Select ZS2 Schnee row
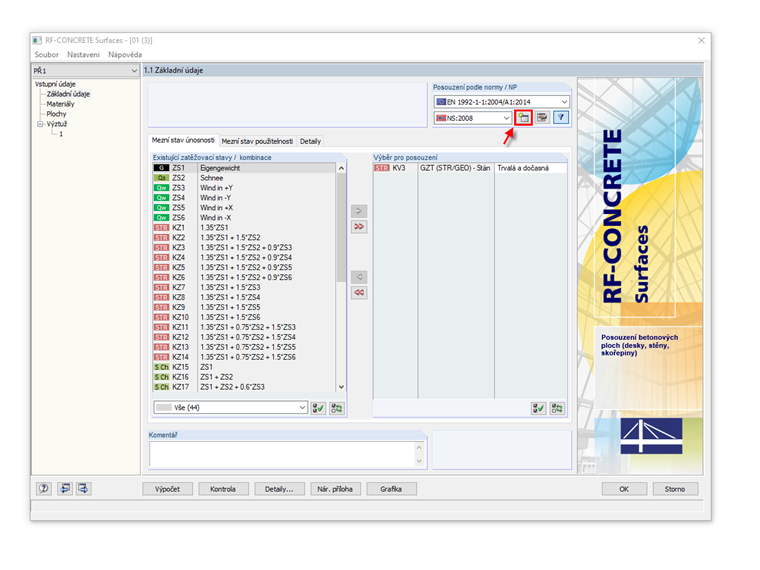Screen dimensions: 760x570 244,178
